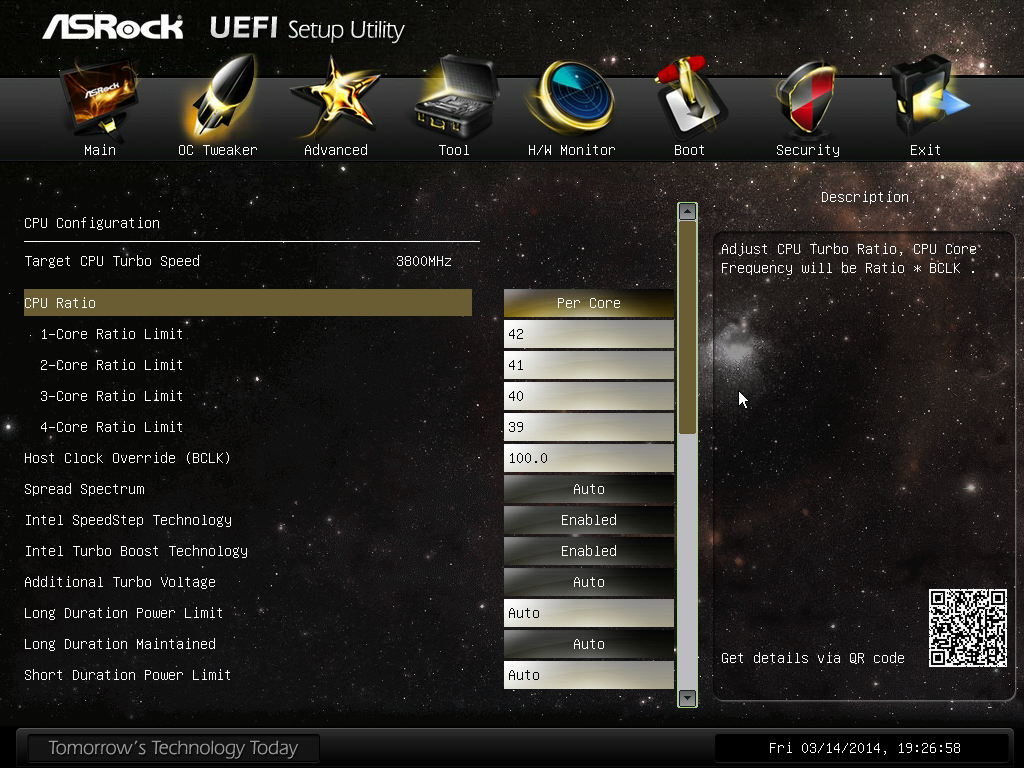Open the H/W Monitor radar icon
The width and height of the screenshot is (1024, 768).
pos(571,98)
